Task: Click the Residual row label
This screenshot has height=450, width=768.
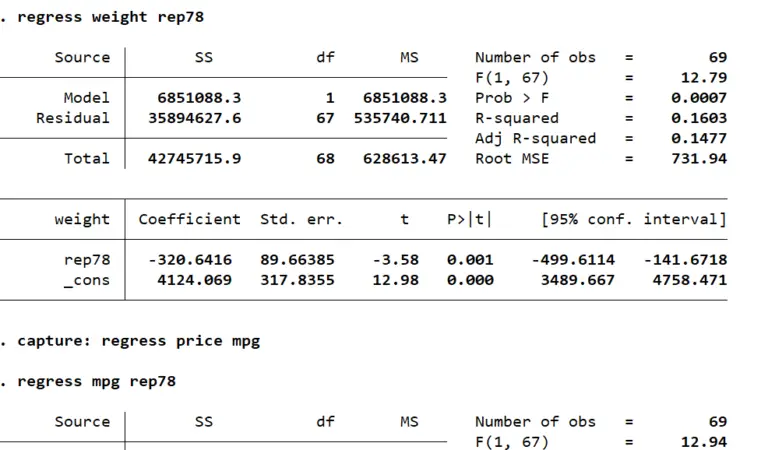Action: (x=73, y=118)
